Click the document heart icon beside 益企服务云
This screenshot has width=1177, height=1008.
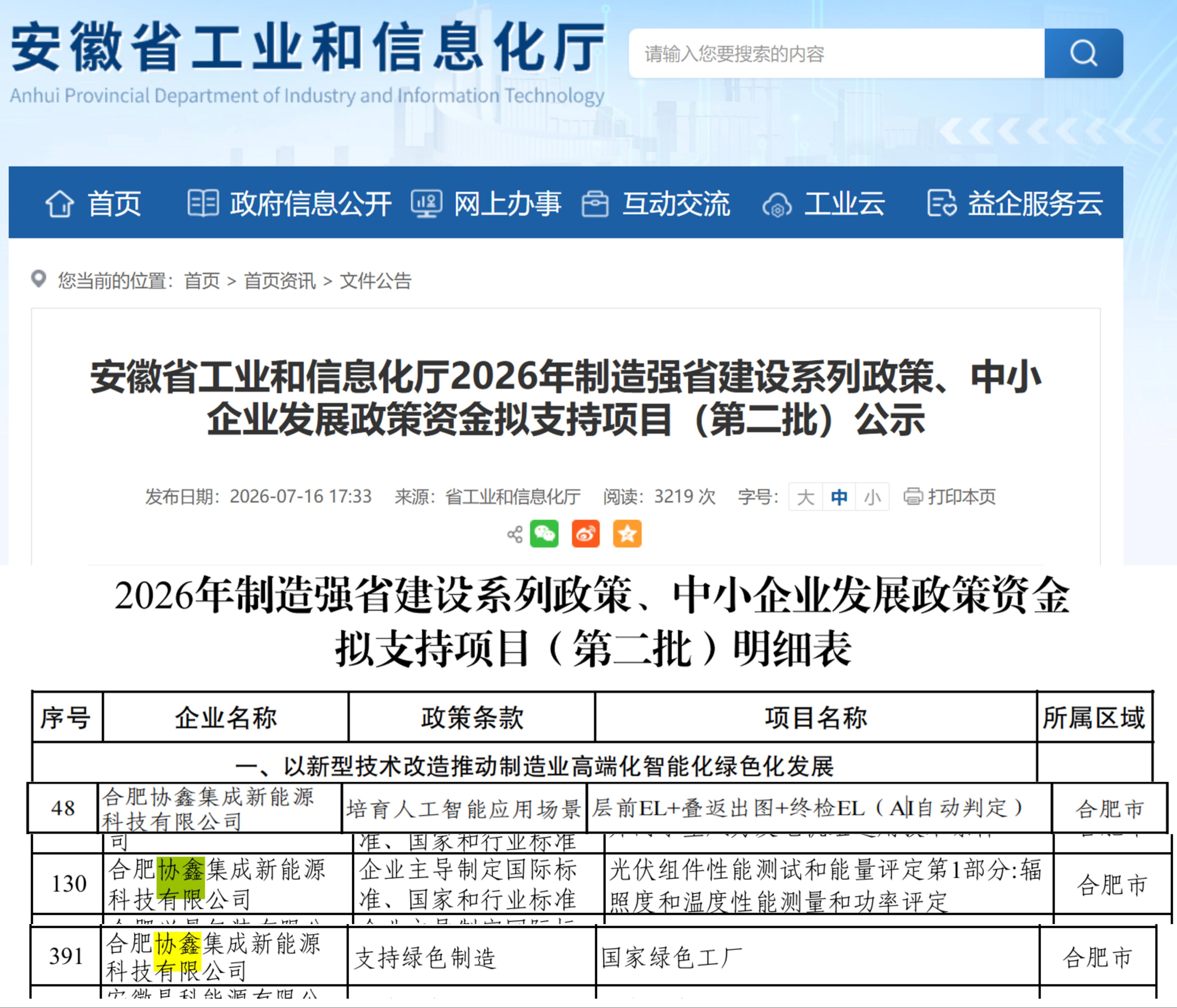pyautogui.click(x=942, y=203)
